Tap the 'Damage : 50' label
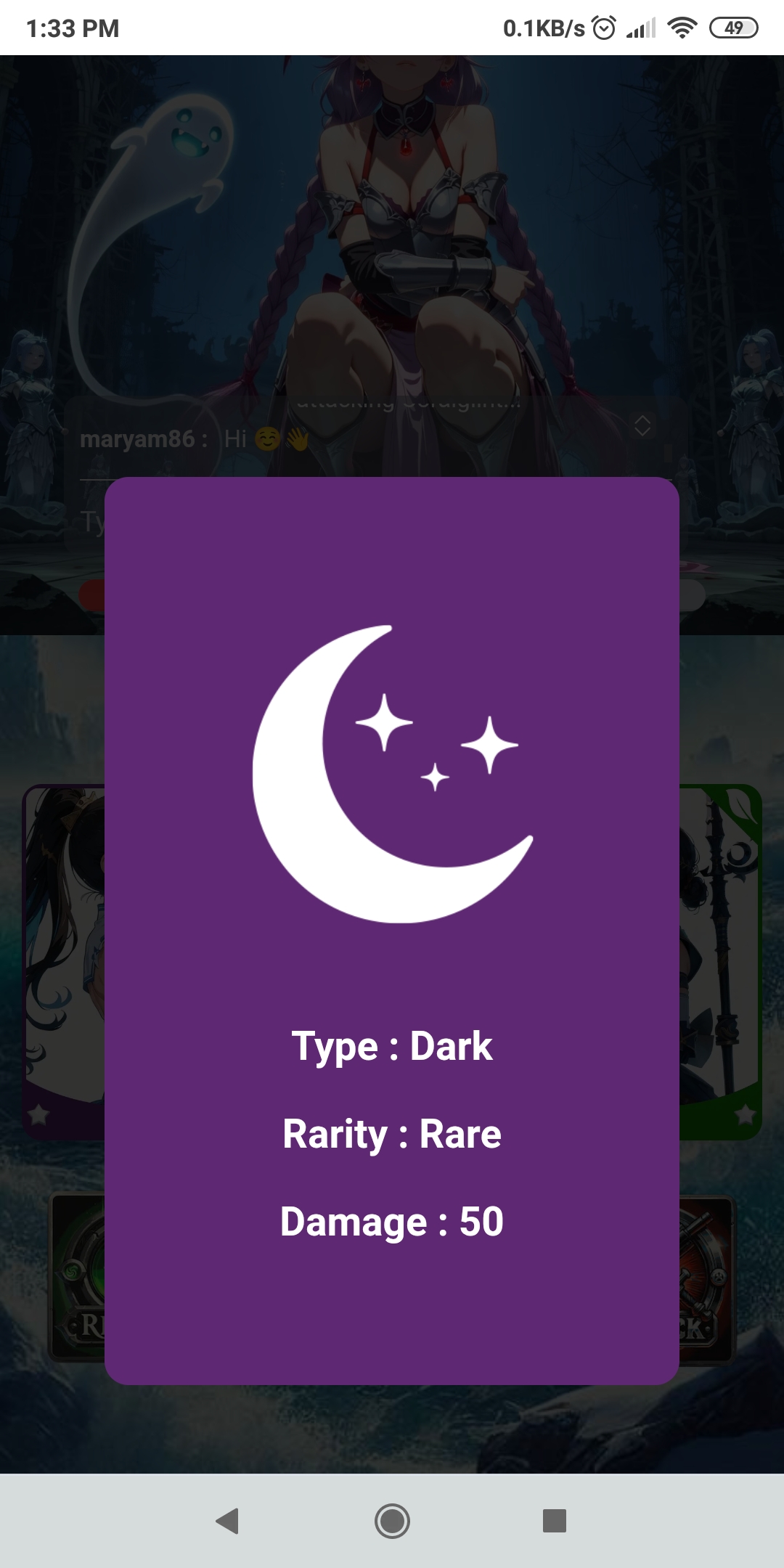The width and height of the screenshot is (784, 1568). click(392, 1222)
